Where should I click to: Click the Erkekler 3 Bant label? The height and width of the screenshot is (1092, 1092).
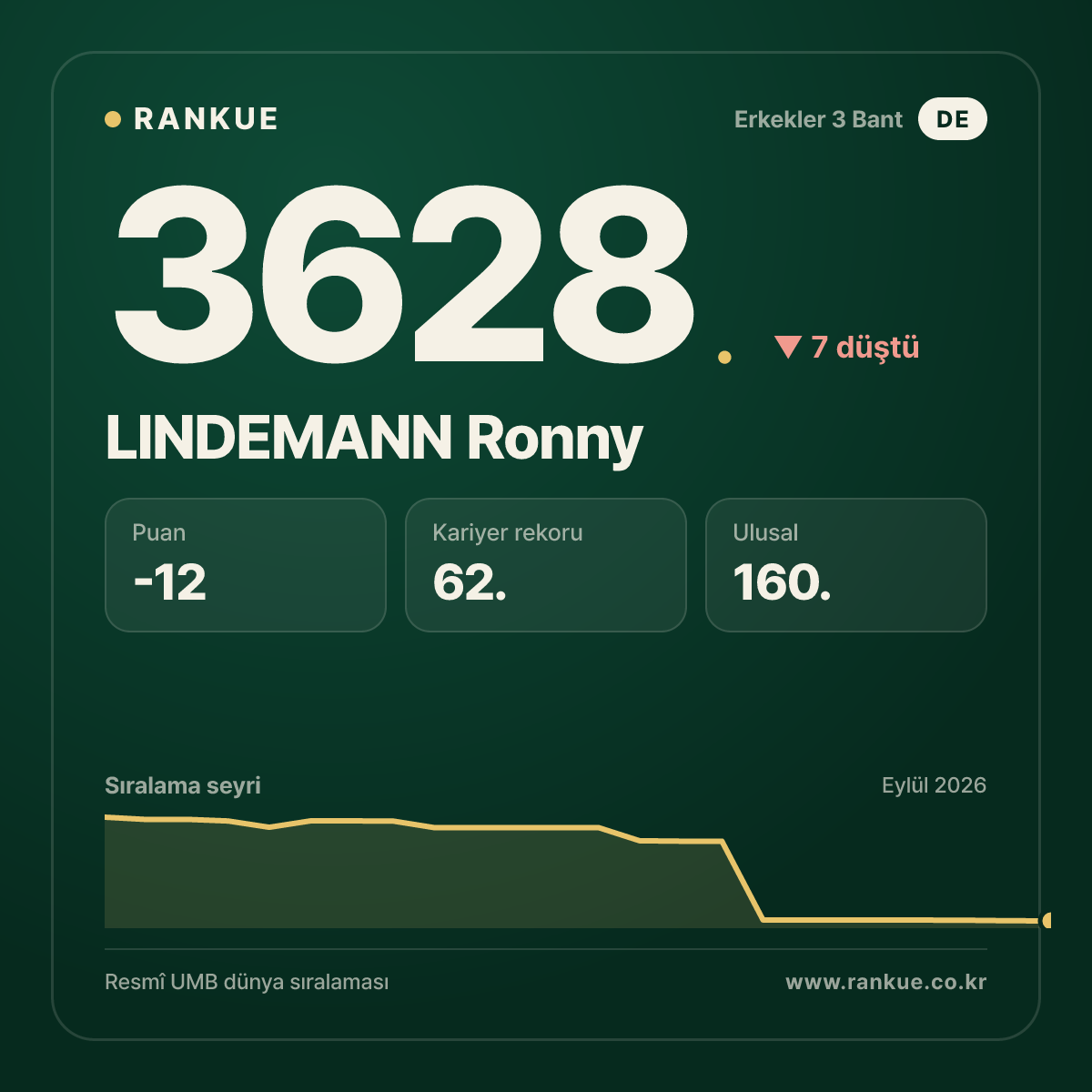818,119
